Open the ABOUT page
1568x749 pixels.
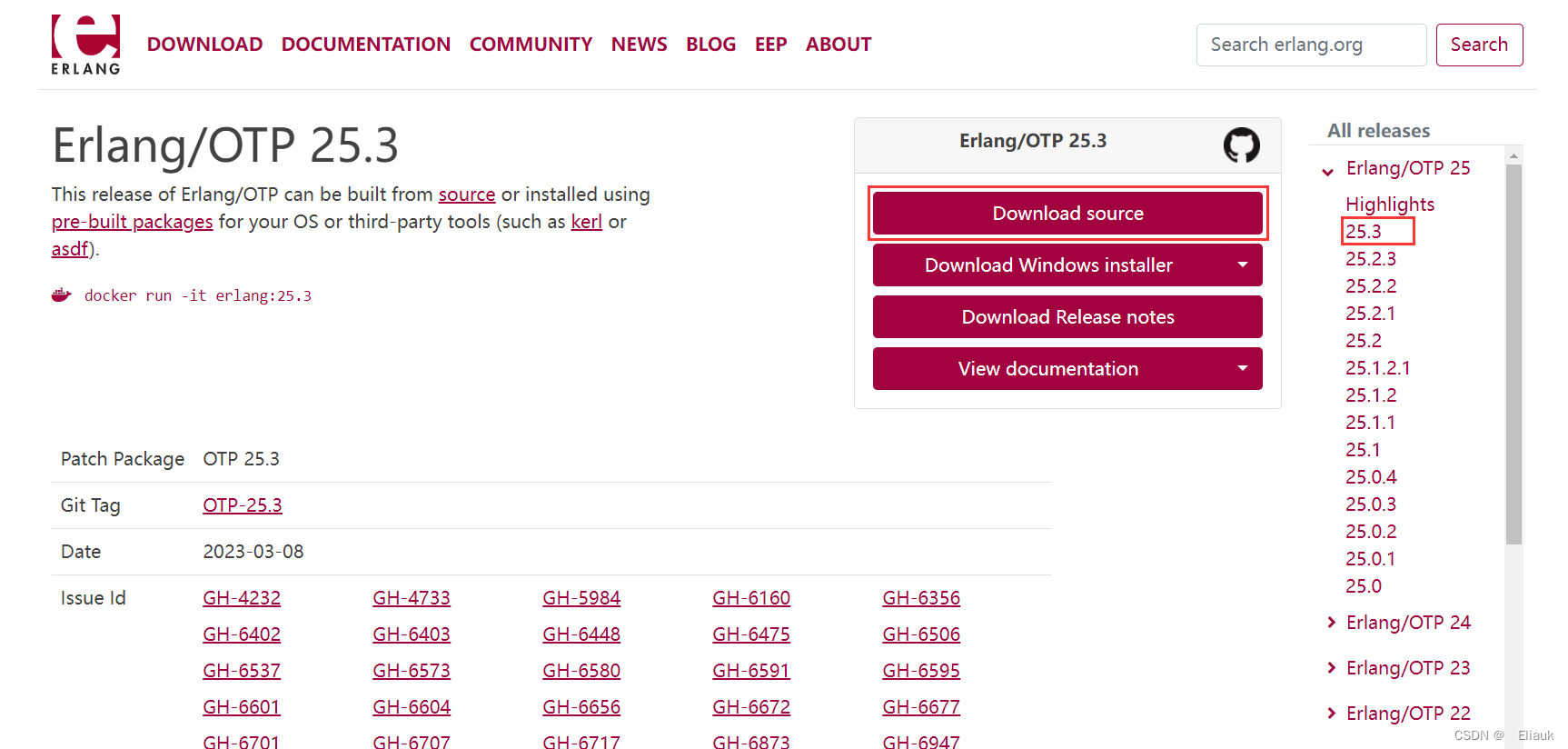(839, 45)
